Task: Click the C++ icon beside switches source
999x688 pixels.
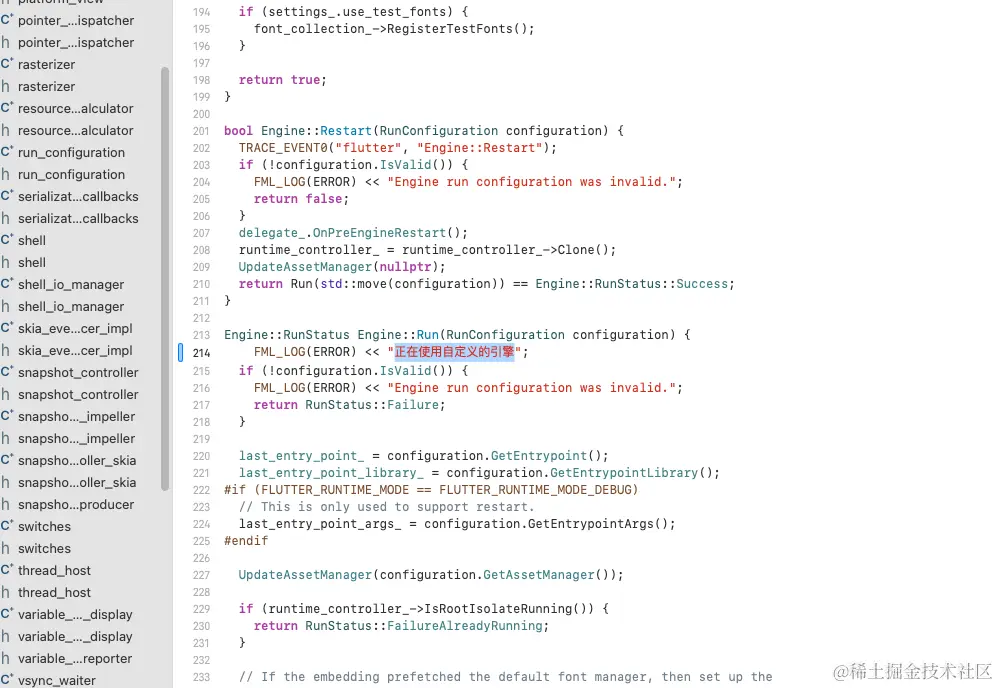Action: [x=7, y=526]
